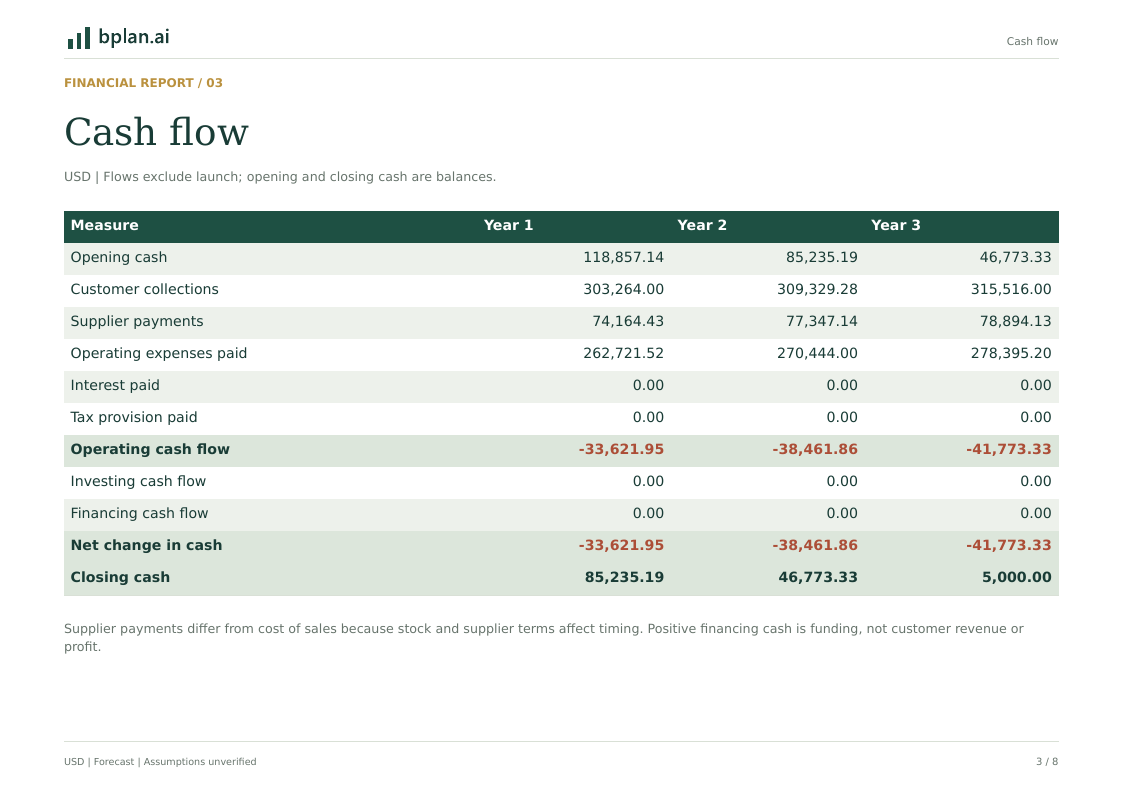Click Closing cash value 5,000.00
Image resolution: width=1123 pixels, height=794 pixels.
1017,578
